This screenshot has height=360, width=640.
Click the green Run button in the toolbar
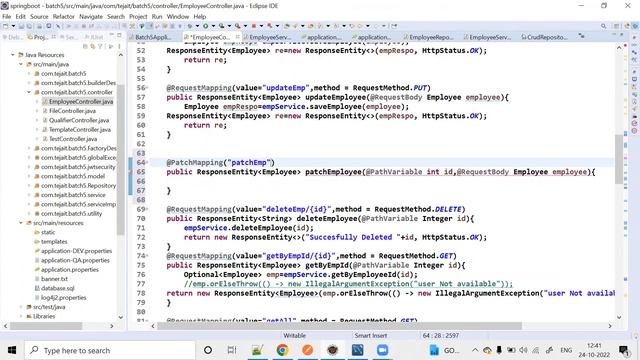(205, 26)
